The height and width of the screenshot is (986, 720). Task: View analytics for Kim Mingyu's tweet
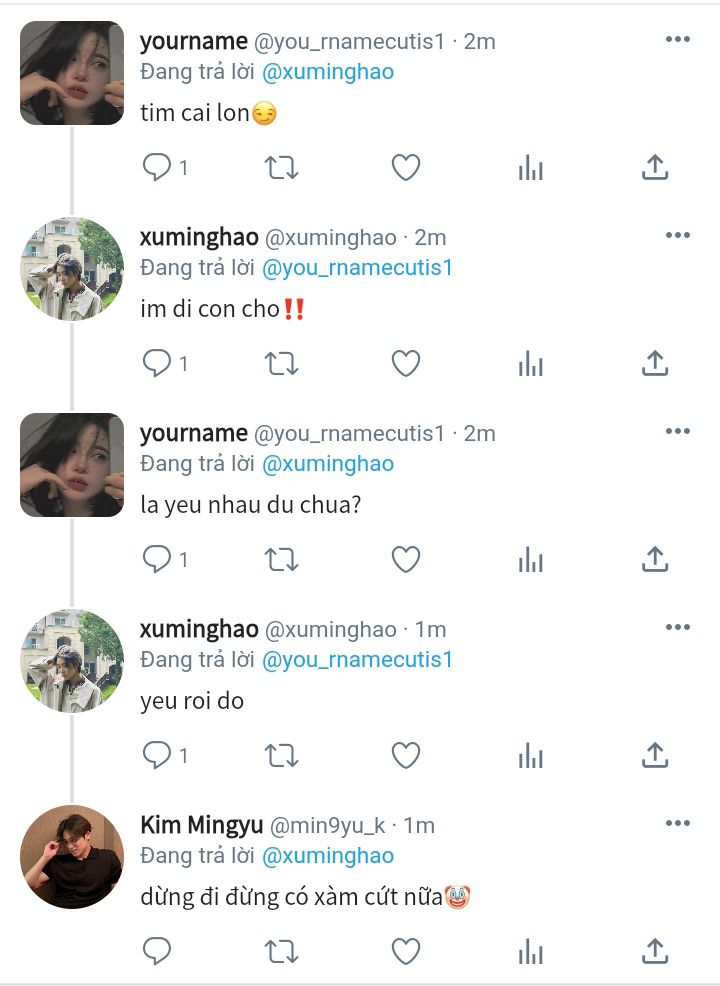coord(531,951)
